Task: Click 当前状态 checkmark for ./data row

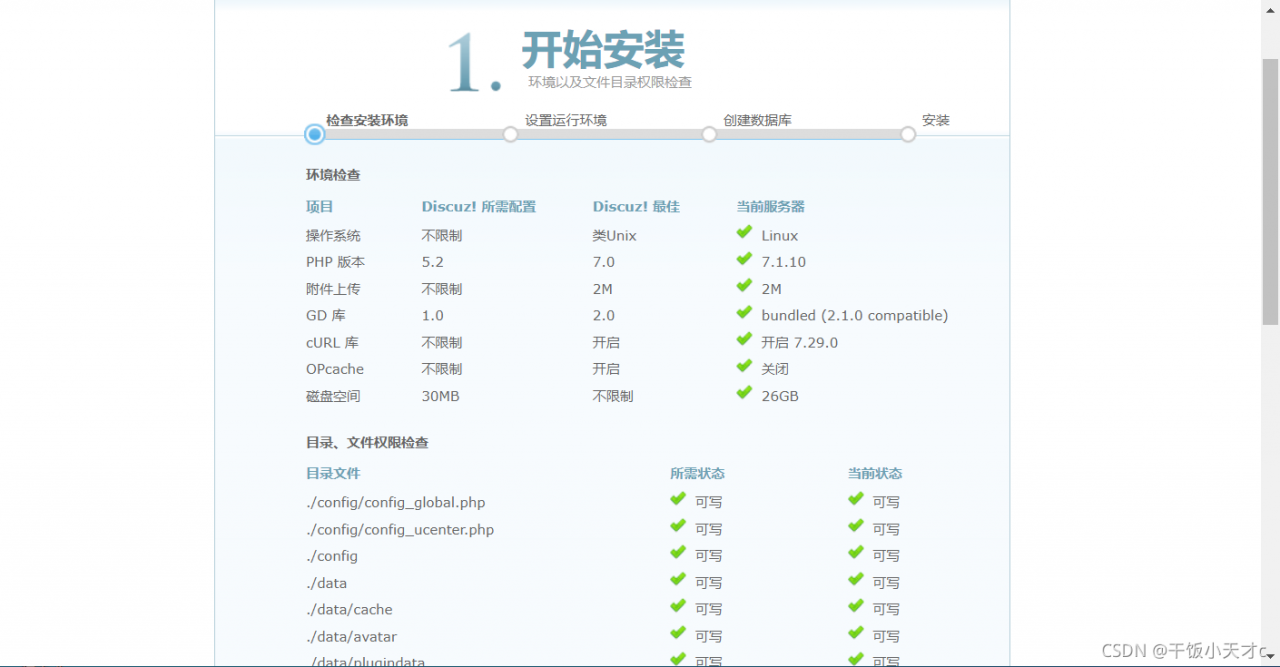Action: click(x=856, y=579)
